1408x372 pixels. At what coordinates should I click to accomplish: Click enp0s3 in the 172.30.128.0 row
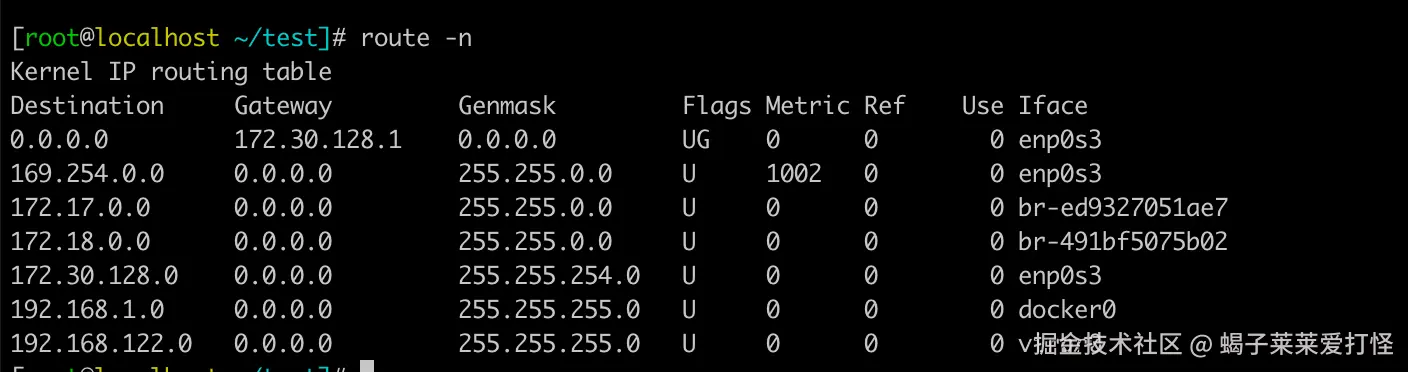click(1060, 275)
